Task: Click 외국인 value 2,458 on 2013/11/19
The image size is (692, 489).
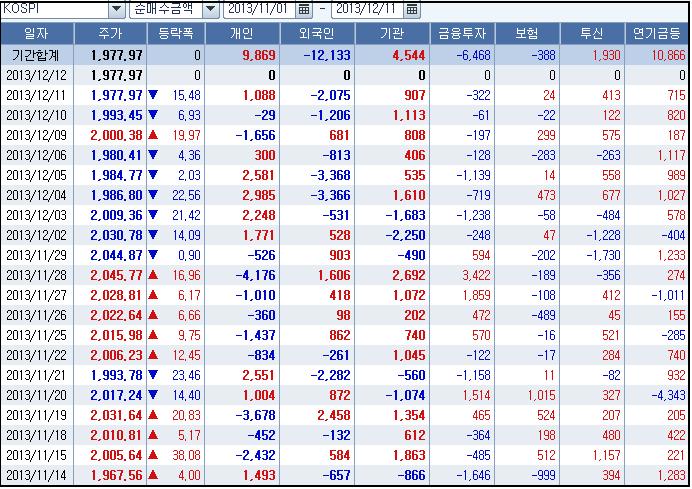Action: [x=335, y=415]
